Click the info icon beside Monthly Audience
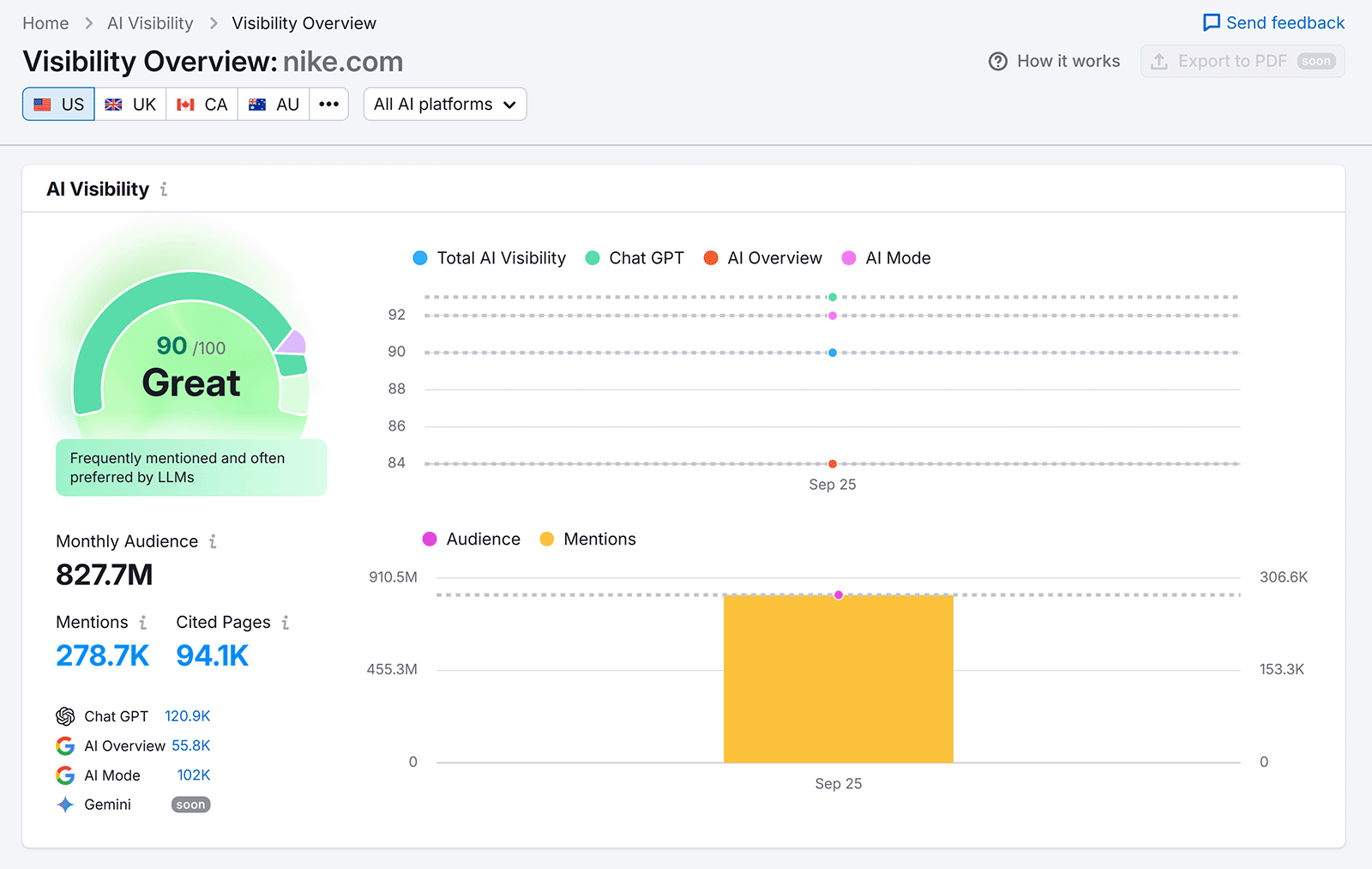This screenshot has width=1372, height=869. [212, 541]
